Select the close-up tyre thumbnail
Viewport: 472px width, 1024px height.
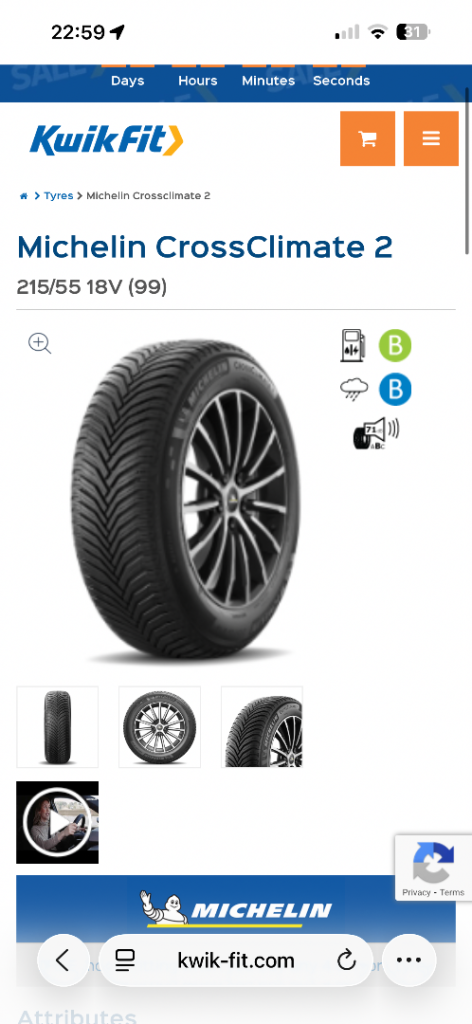[262, 727]
